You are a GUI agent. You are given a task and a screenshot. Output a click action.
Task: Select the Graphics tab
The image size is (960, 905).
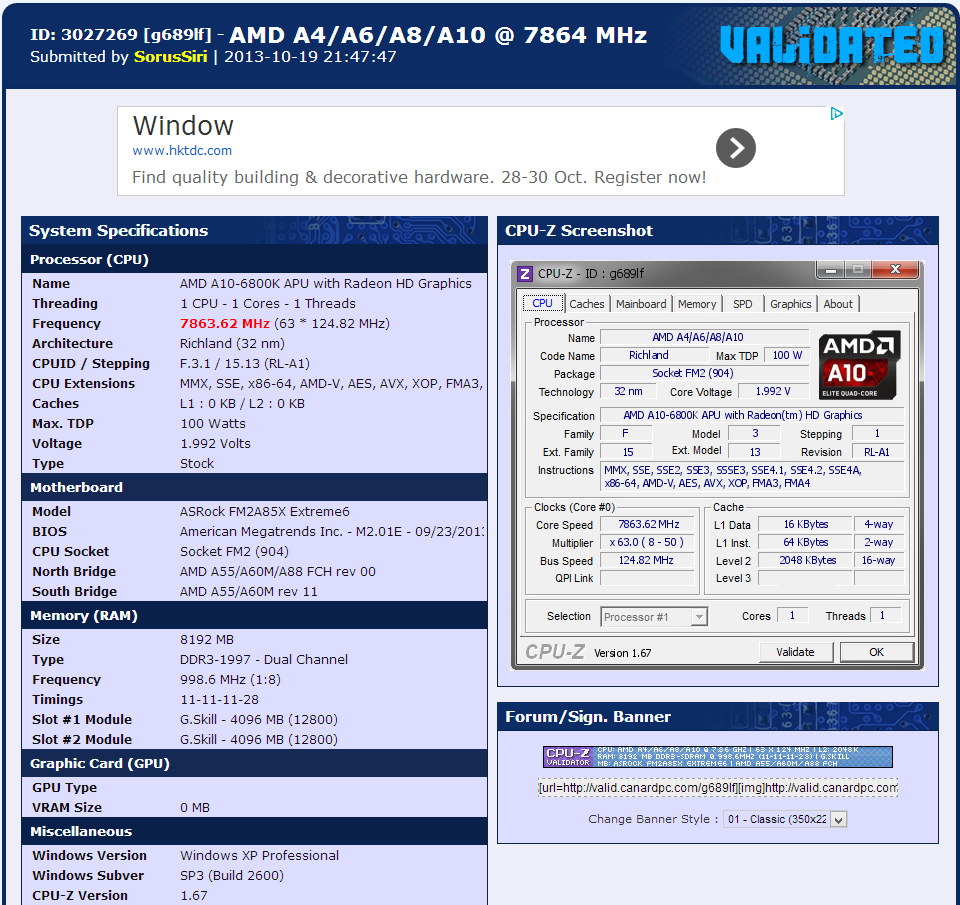click(790, 304)
